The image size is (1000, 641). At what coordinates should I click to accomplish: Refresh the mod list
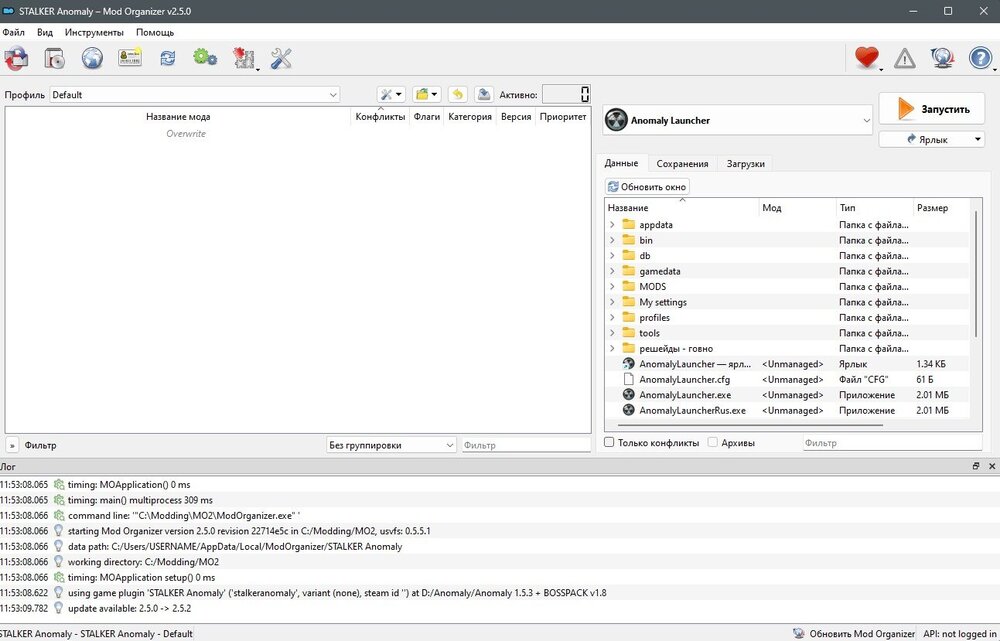167,58
